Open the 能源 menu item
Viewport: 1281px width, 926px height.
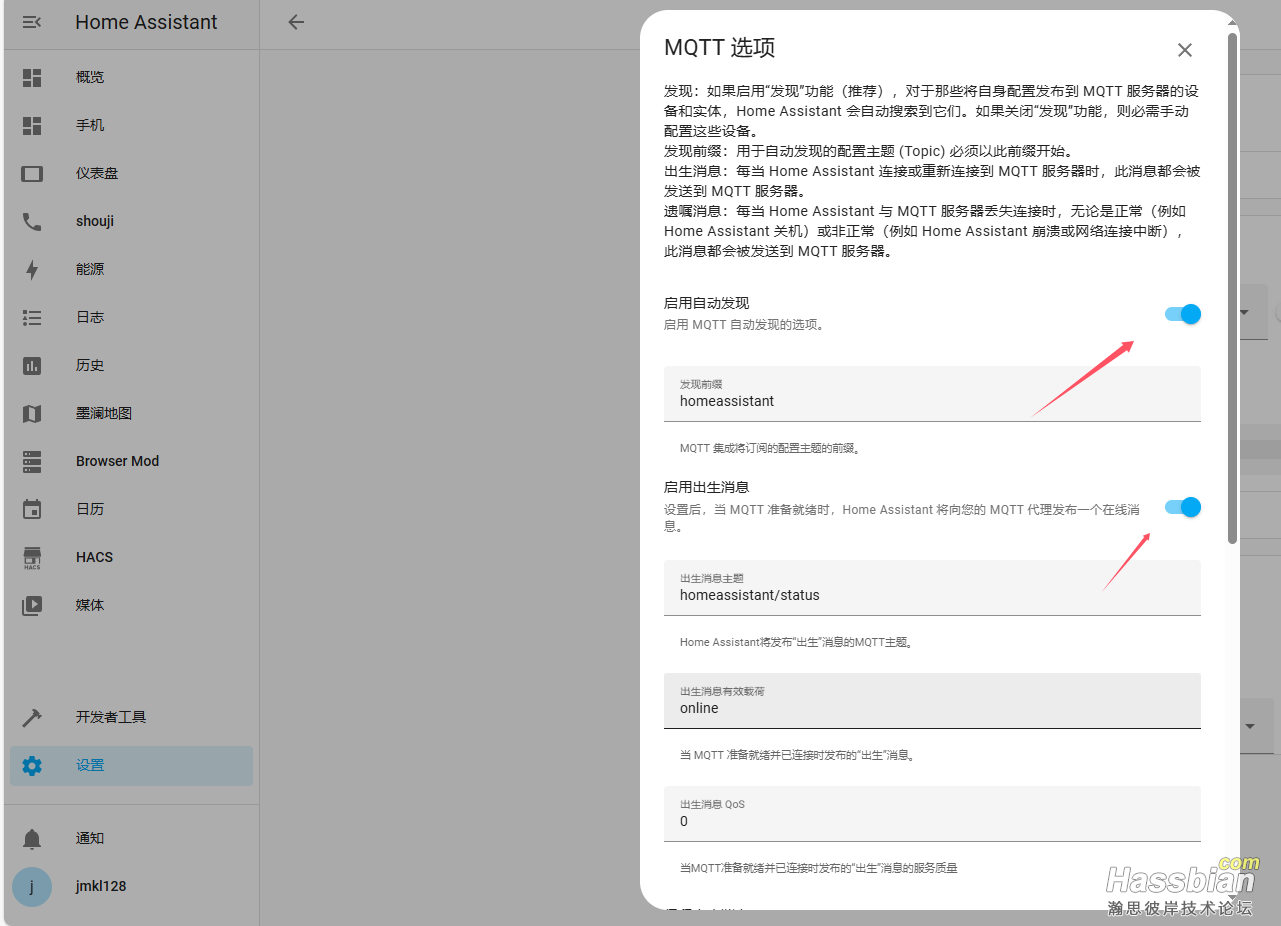(131, 269)
